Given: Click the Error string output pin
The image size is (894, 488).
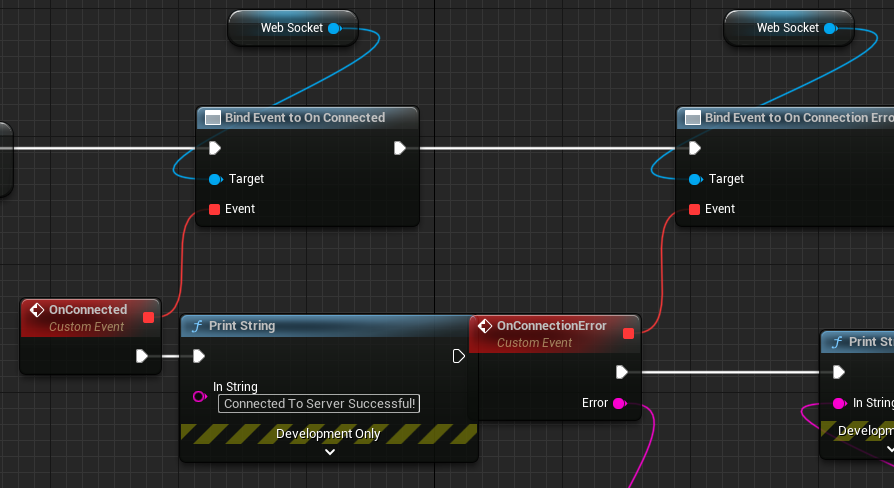Looking at the screenshot, I should pyautogui.click(x=619, y=404).
